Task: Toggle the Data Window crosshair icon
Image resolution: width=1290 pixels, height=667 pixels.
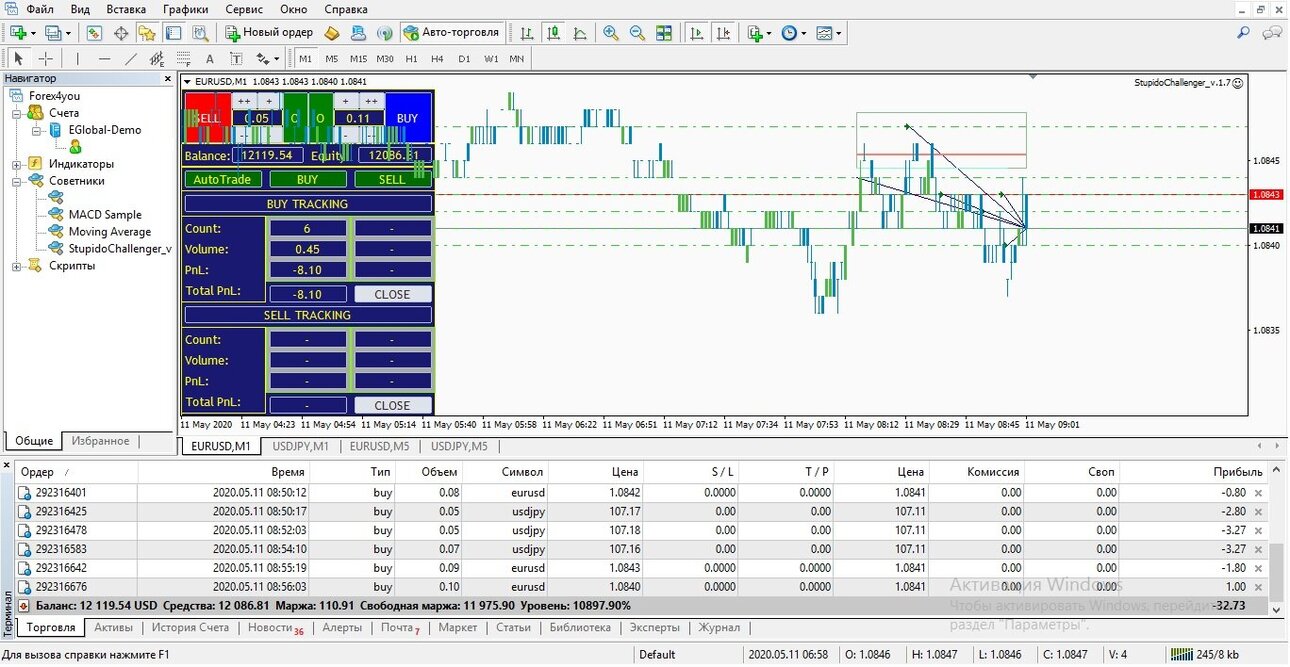Action: point(121,33)
